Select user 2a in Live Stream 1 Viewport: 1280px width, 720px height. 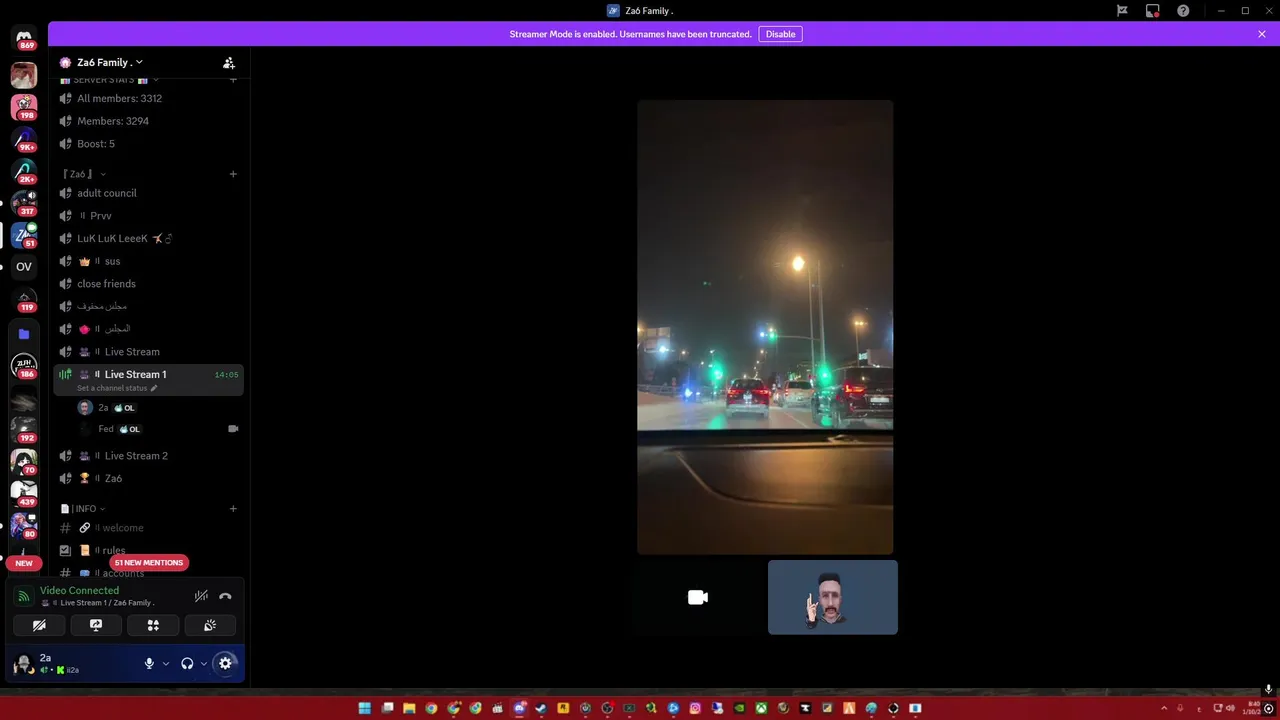[158, 408]
